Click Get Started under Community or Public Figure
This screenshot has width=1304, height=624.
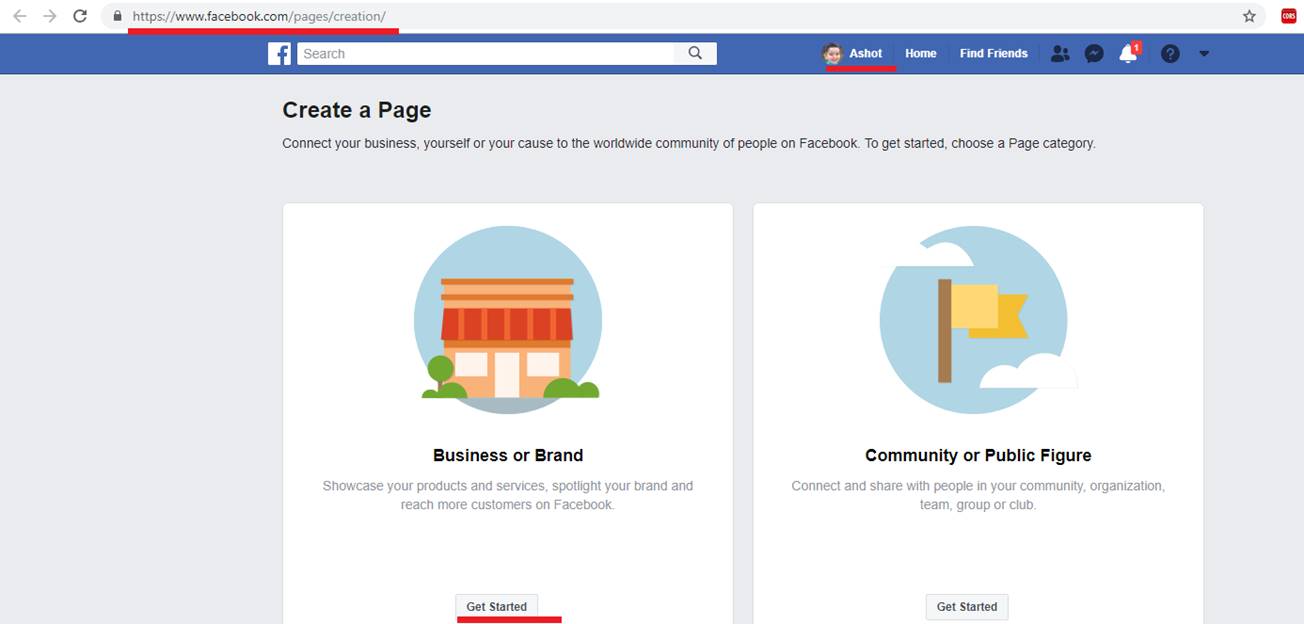tap(967, 607)
